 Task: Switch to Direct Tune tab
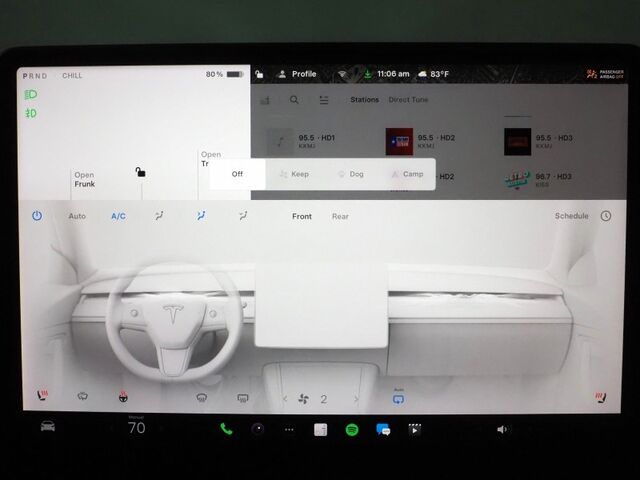410,100
